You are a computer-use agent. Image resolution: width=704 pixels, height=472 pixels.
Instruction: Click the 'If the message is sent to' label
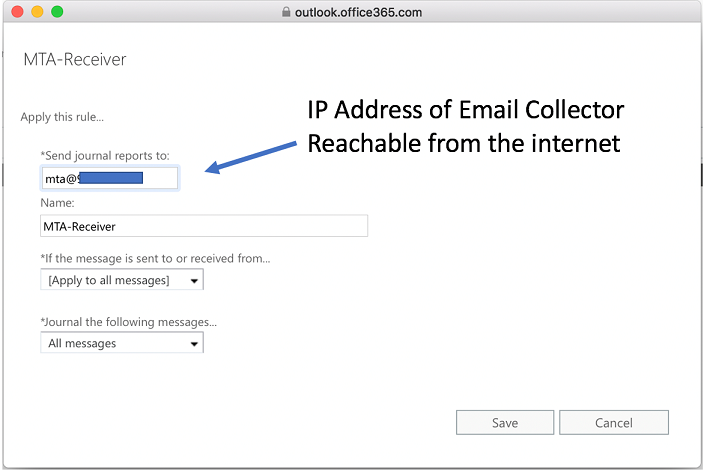pos(155,258)
